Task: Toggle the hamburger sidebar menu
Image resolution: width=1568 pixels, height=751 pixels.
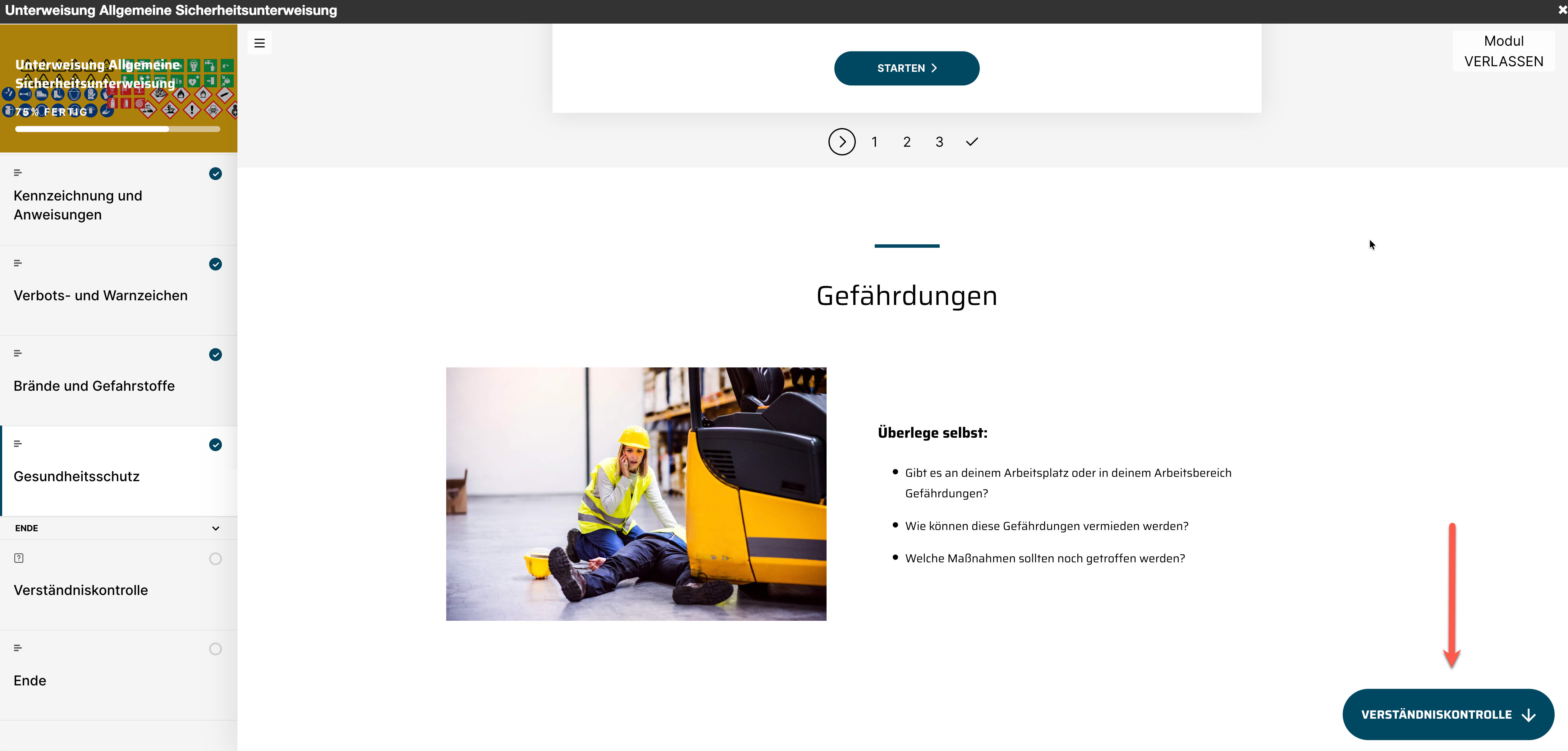Action: point(259,43)
